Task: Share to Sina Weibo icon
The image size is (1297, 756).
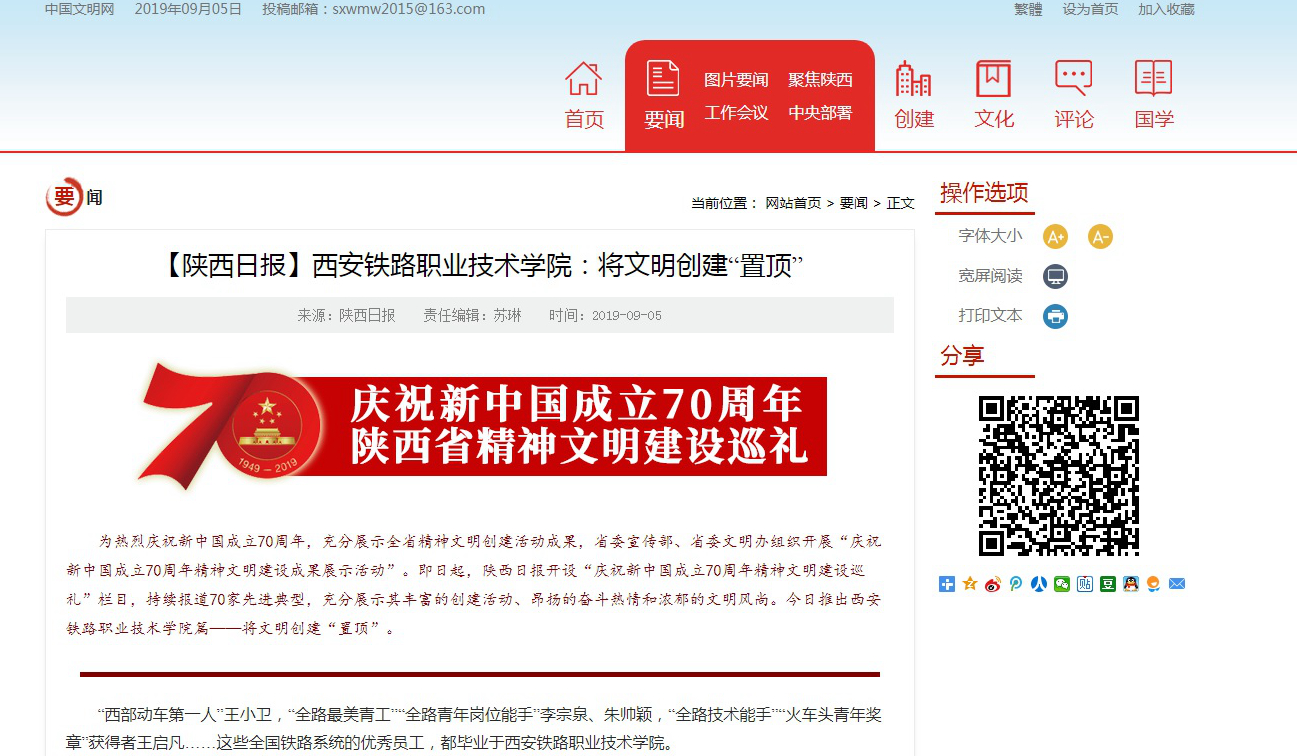Action: click(993, 584)
